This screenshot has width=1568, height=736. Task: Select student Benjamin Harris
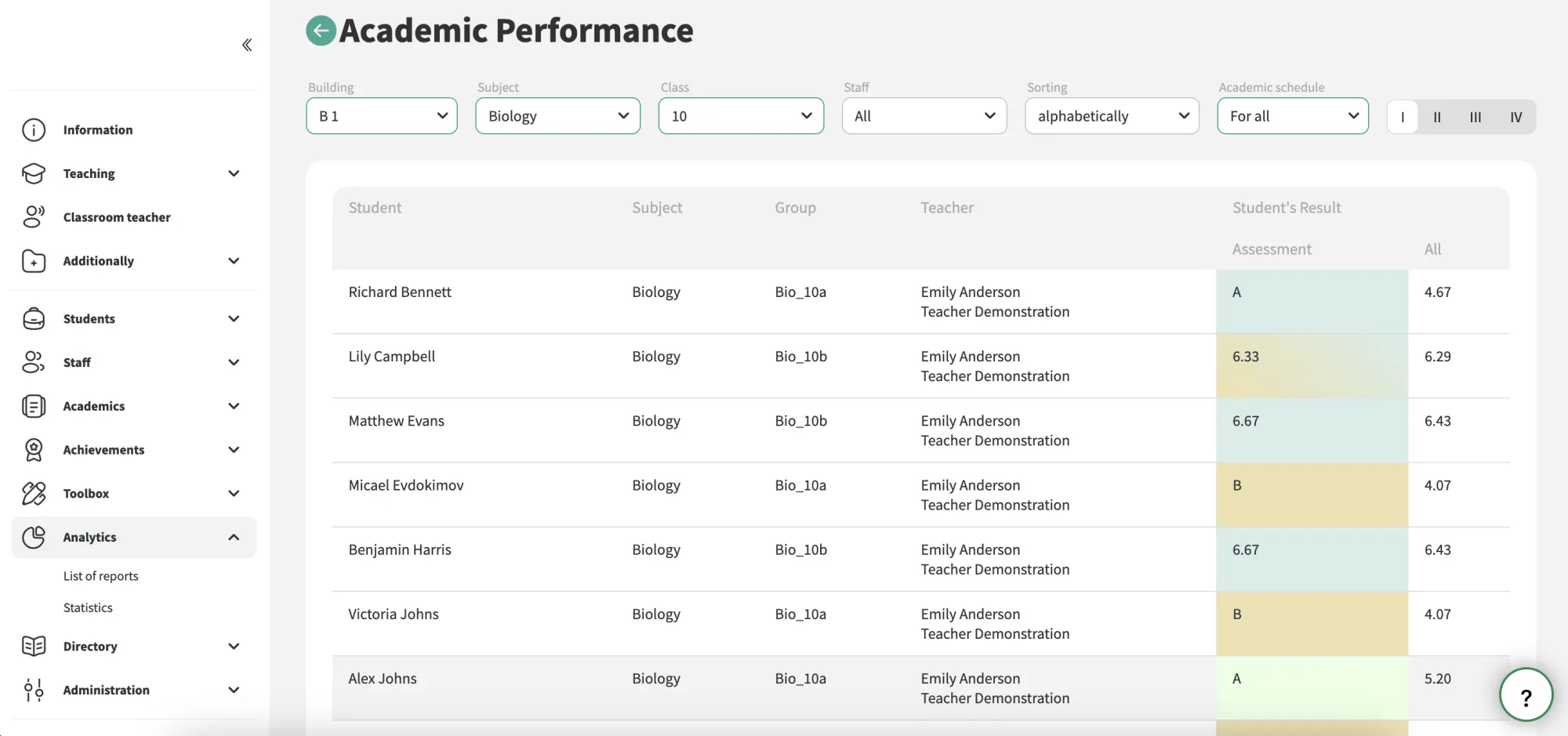click(x=400, y=549)
